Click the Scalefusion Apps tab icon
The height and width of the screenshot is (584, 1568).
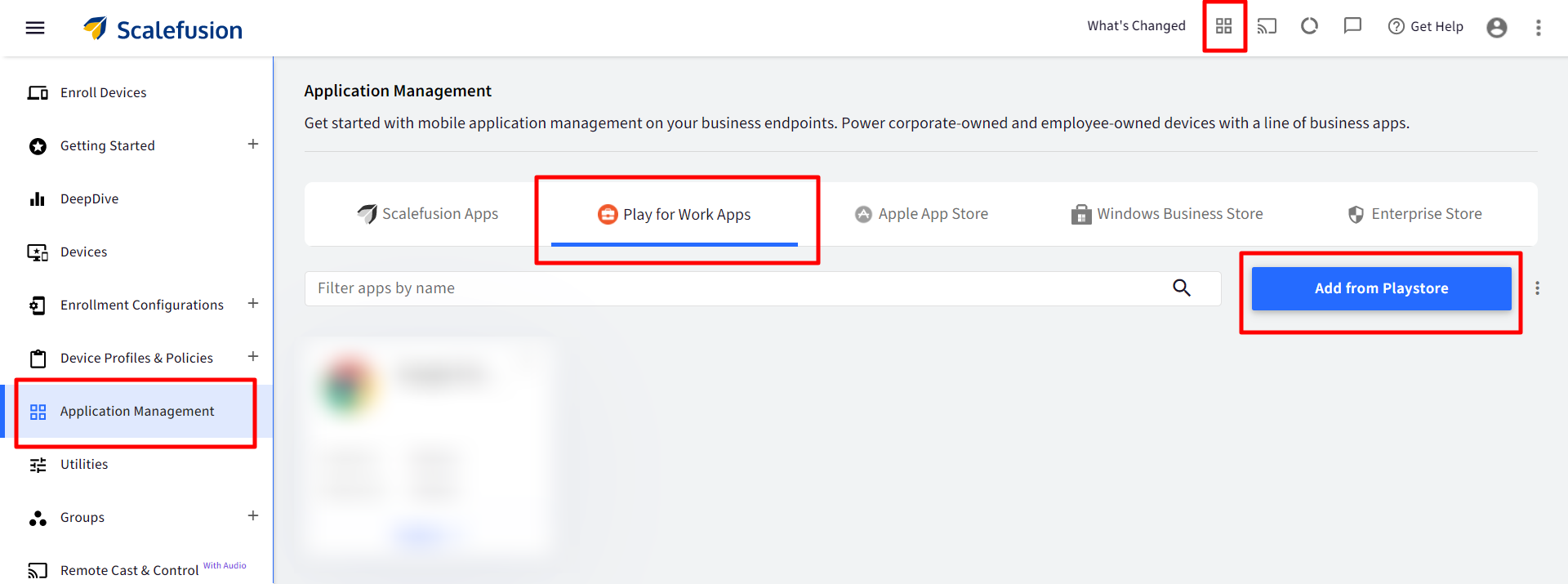pos(367,214)
